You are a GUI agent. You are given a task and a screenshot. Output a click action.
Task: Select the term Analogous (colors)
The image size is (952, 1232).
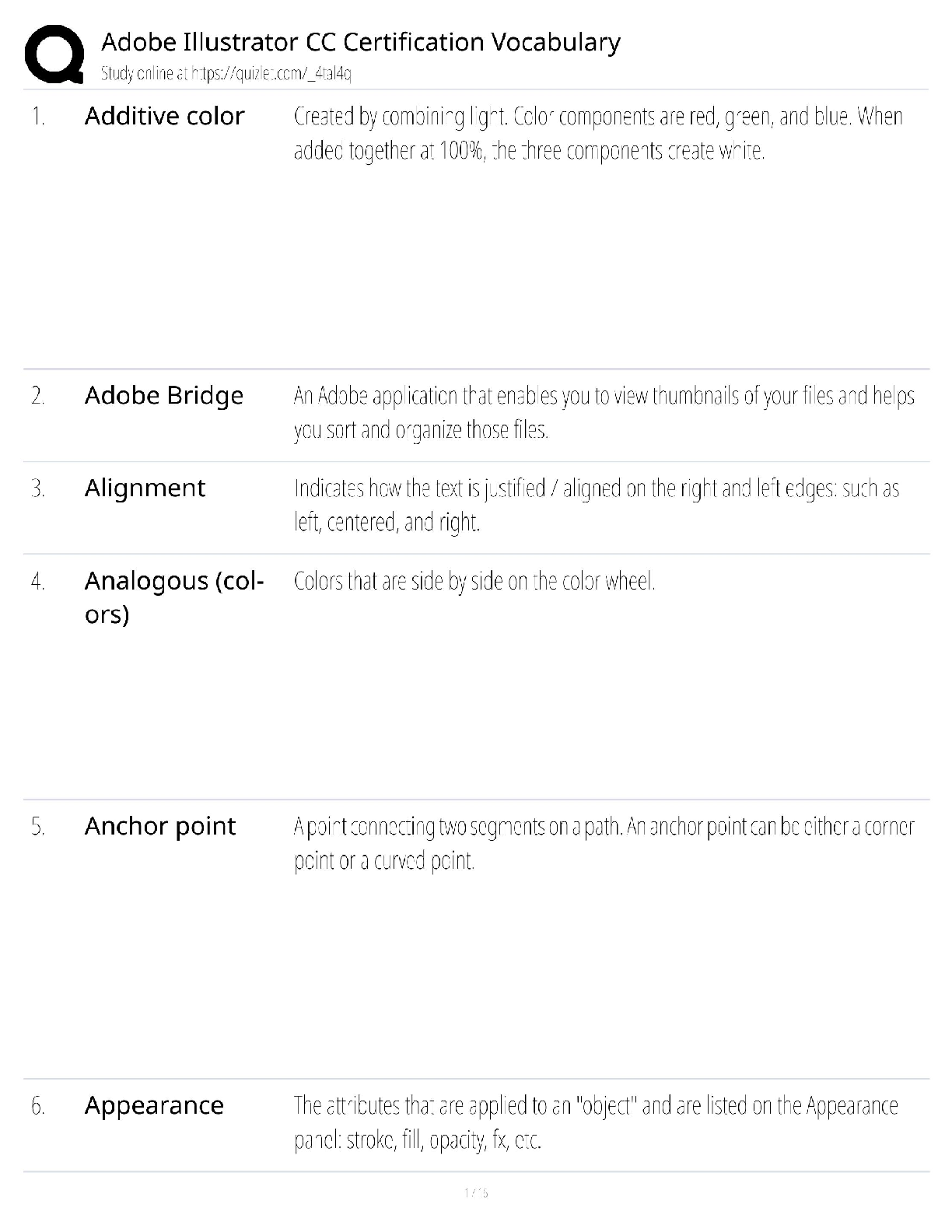174,597
